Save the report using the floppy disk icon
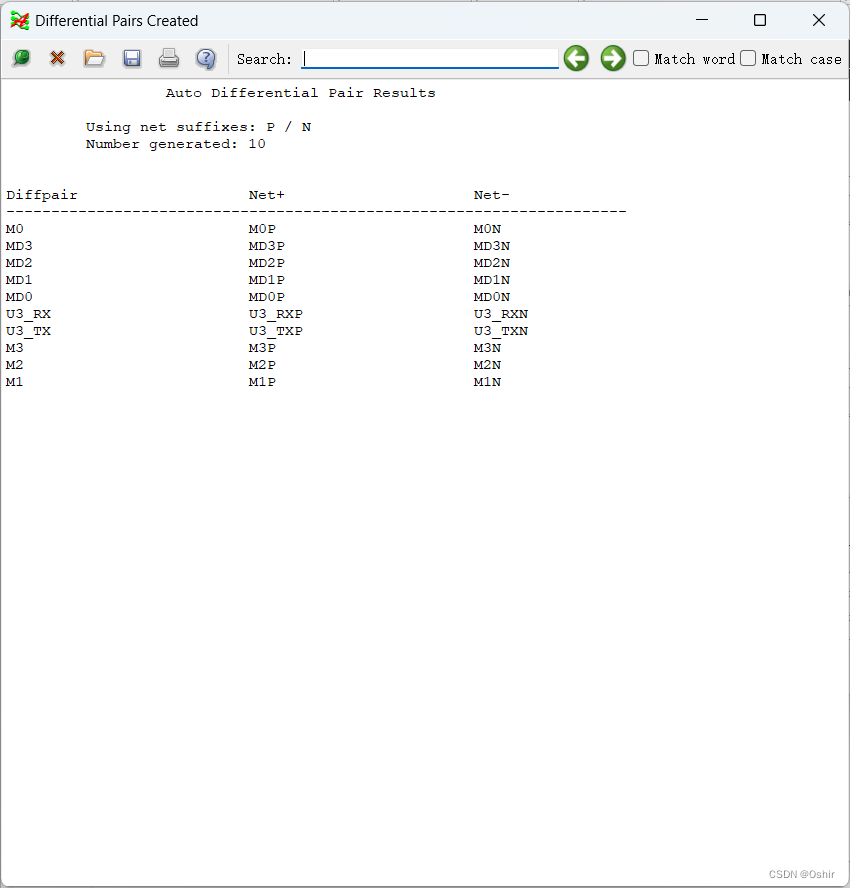850x888 pixels. [132, 59]
